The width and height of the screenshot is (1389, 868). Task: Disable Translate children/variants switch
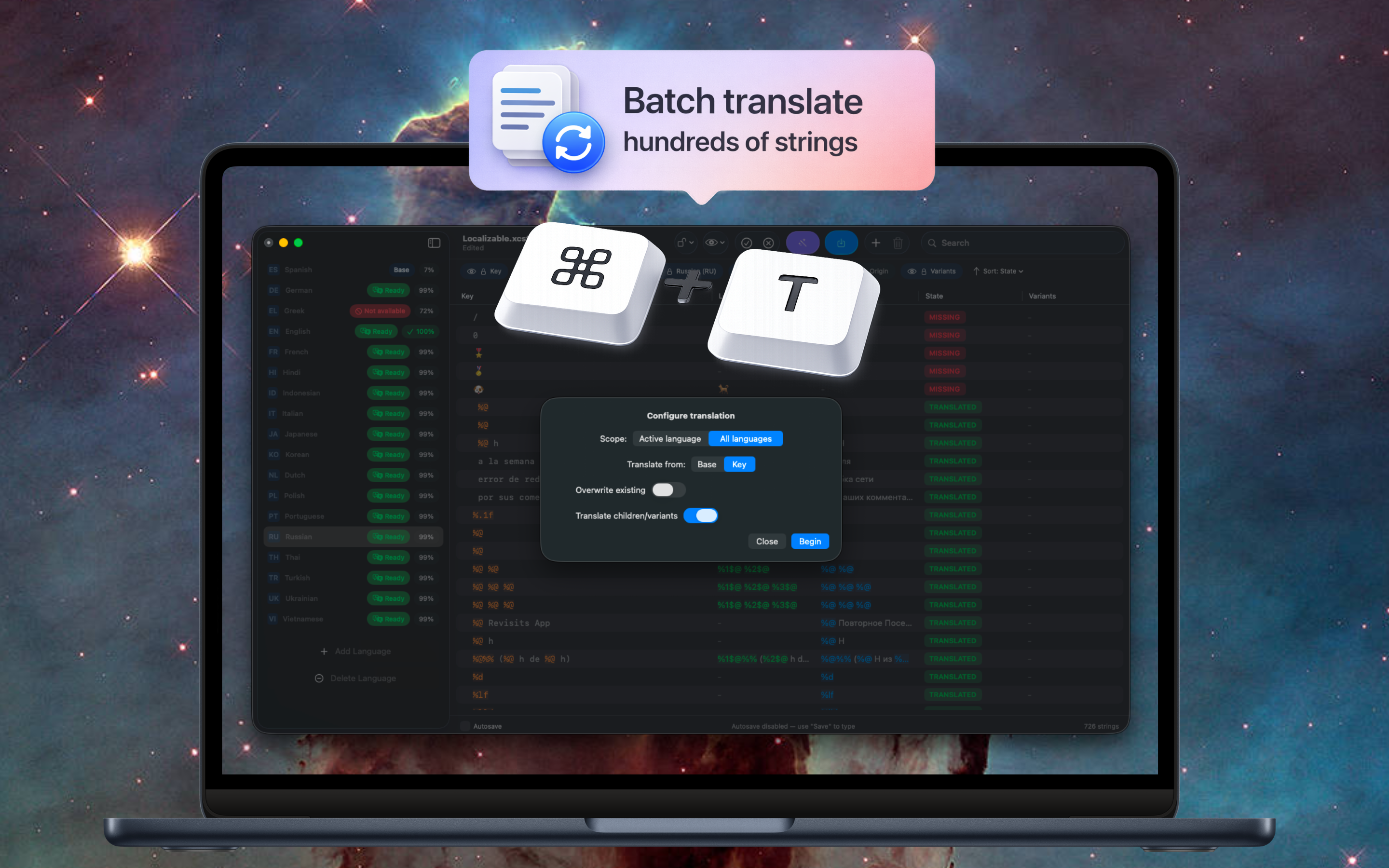700,515
